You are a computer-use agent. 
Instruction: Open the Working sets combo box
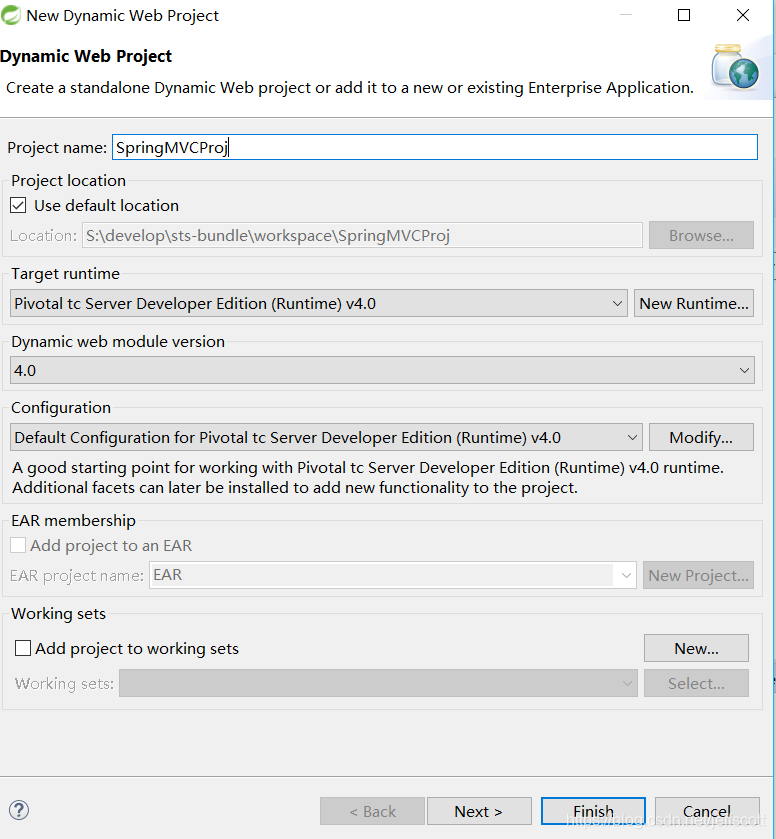(378, 683)
